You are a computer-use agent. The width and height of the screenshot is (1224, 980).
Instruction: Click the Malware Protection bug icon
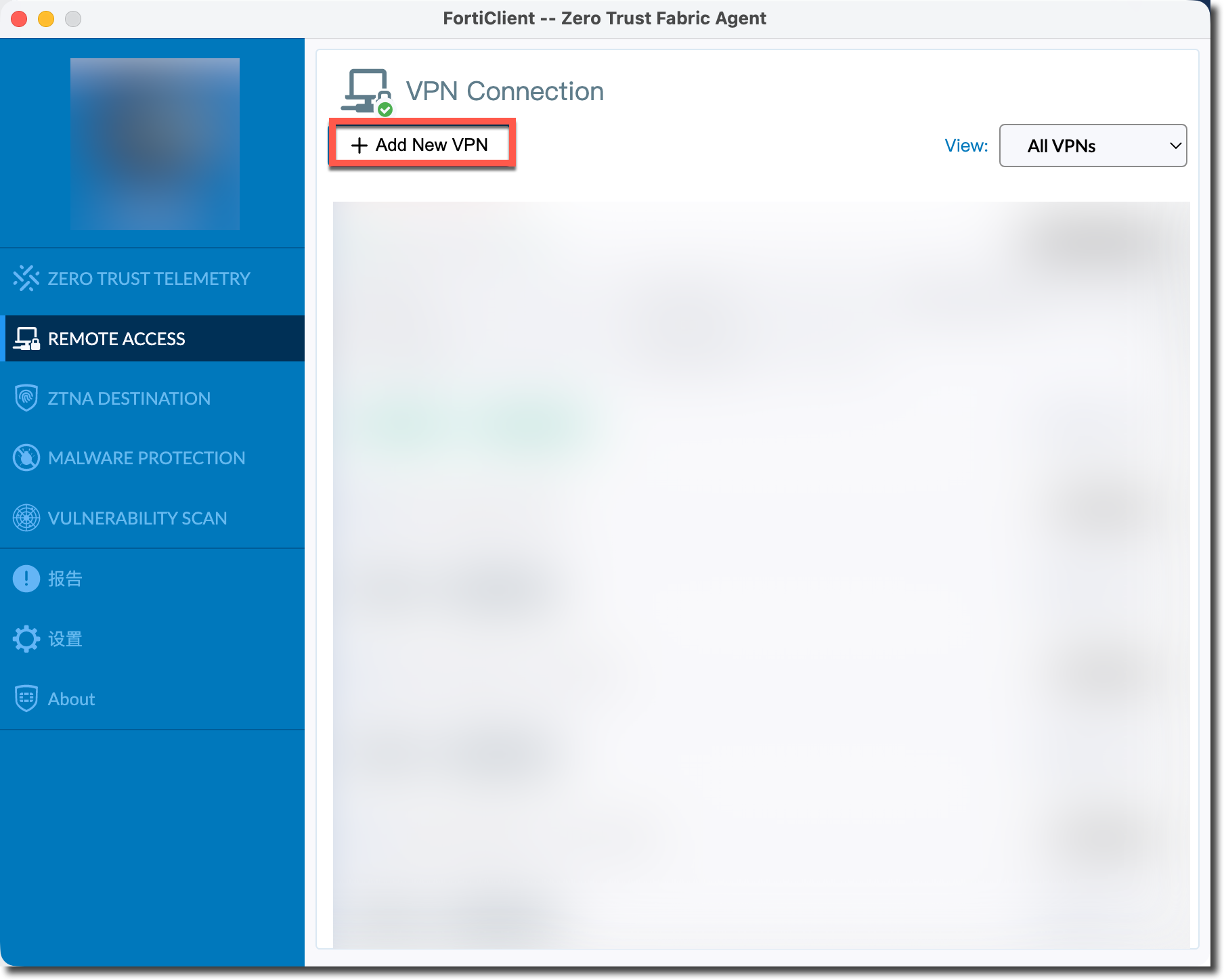click(26, 458)
